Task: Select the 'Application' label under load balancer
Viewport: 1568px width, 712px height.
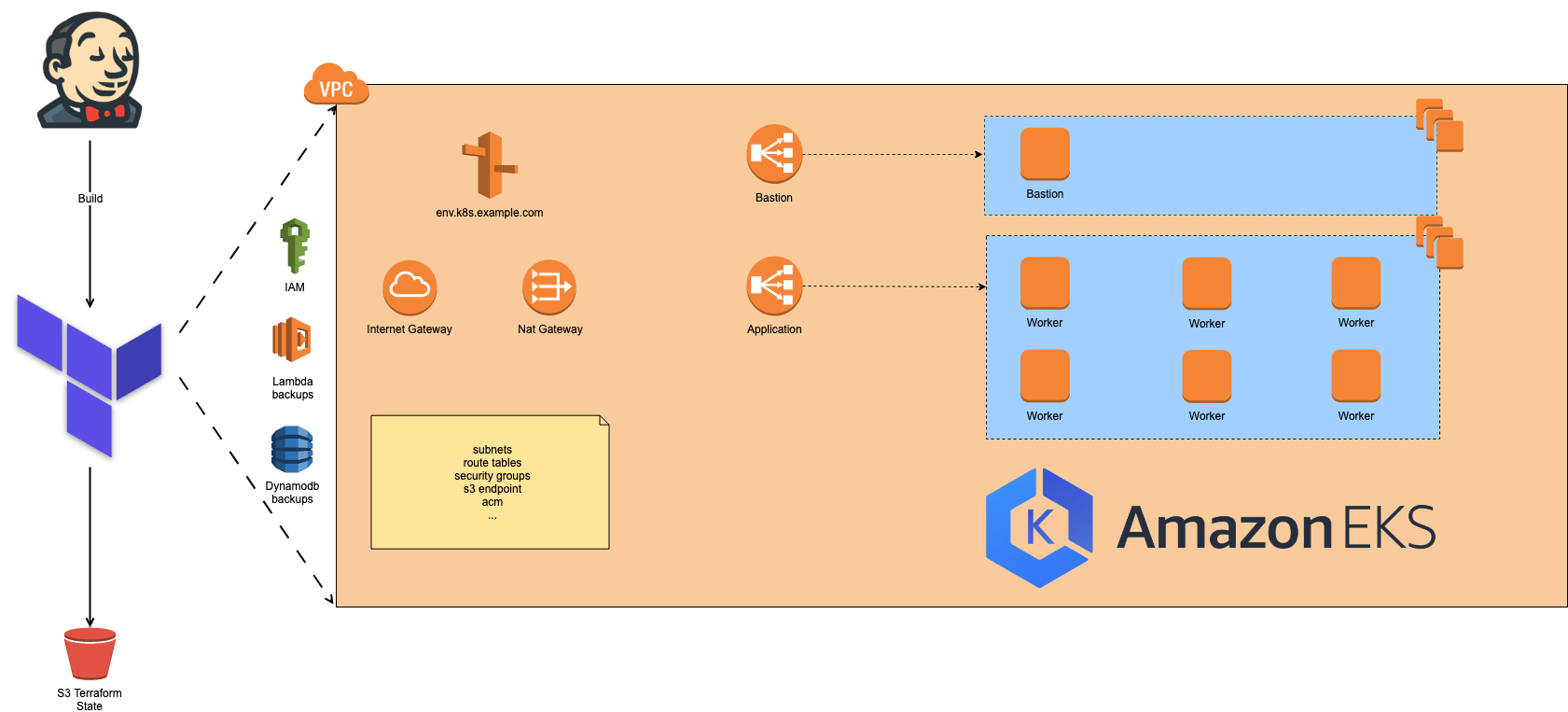Action: [x=774, y=329]
